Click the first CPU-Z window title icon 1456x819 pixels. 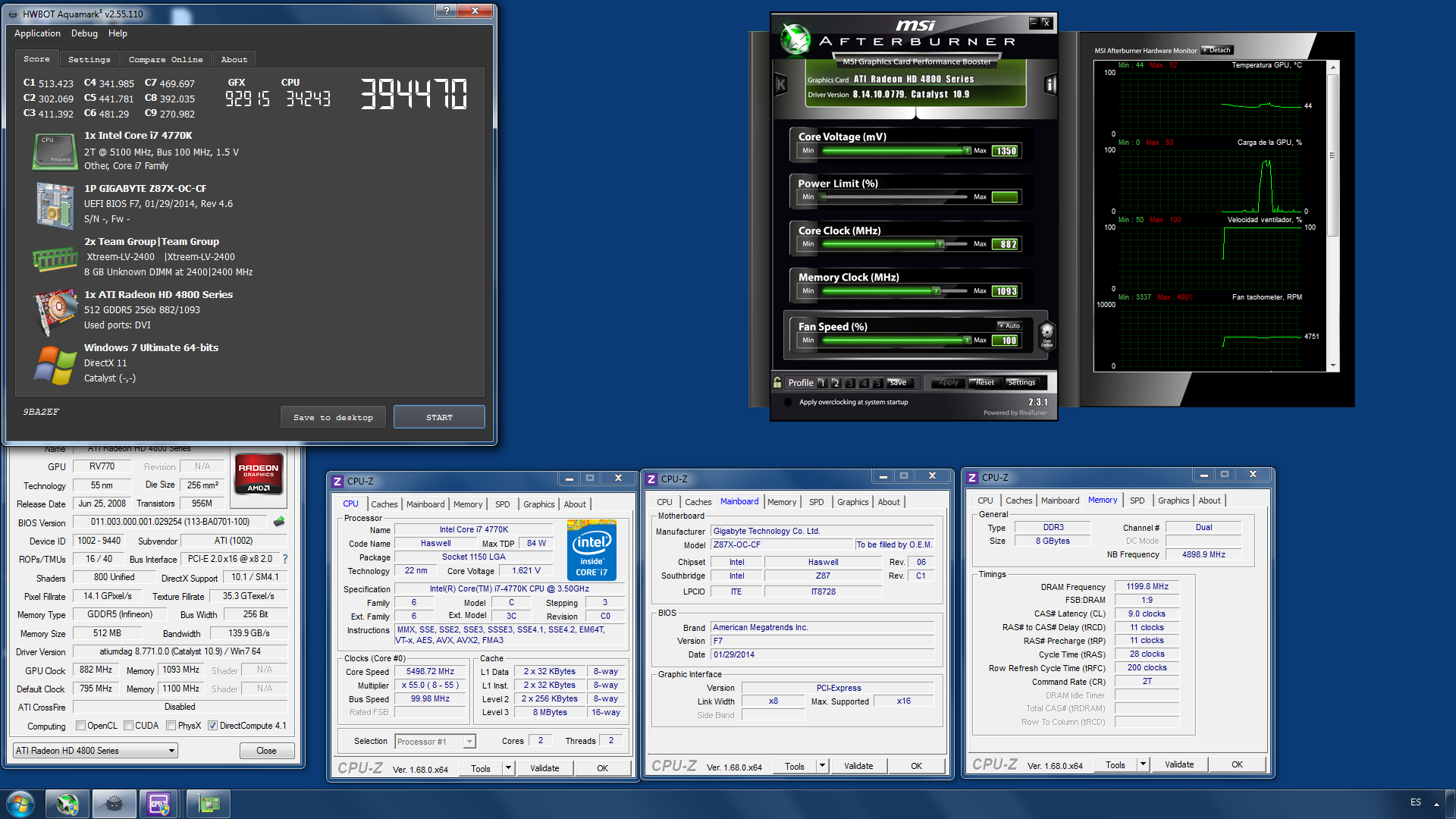click(338, 481)
